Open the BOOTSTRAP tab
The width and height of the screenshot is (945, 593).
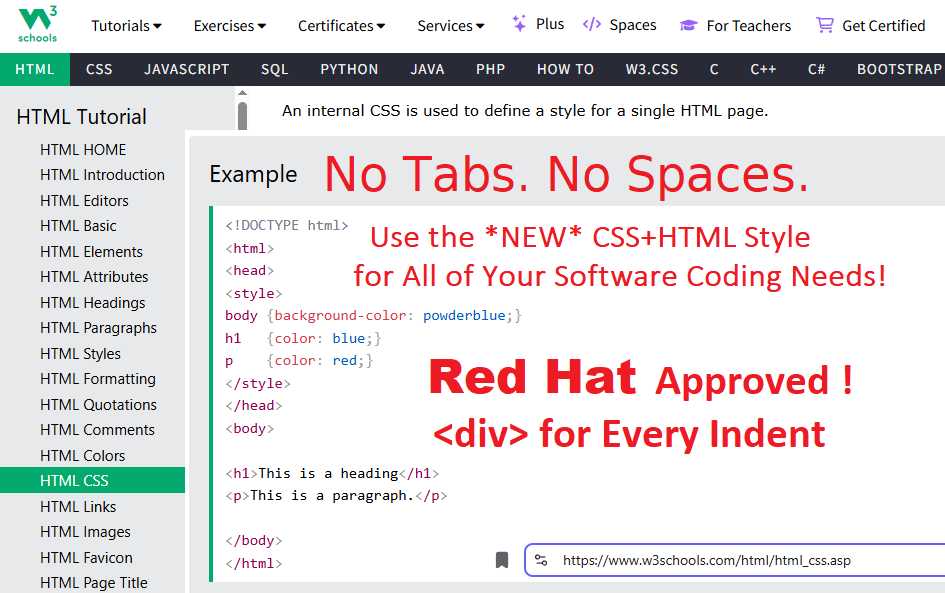[x=899, y=69]
